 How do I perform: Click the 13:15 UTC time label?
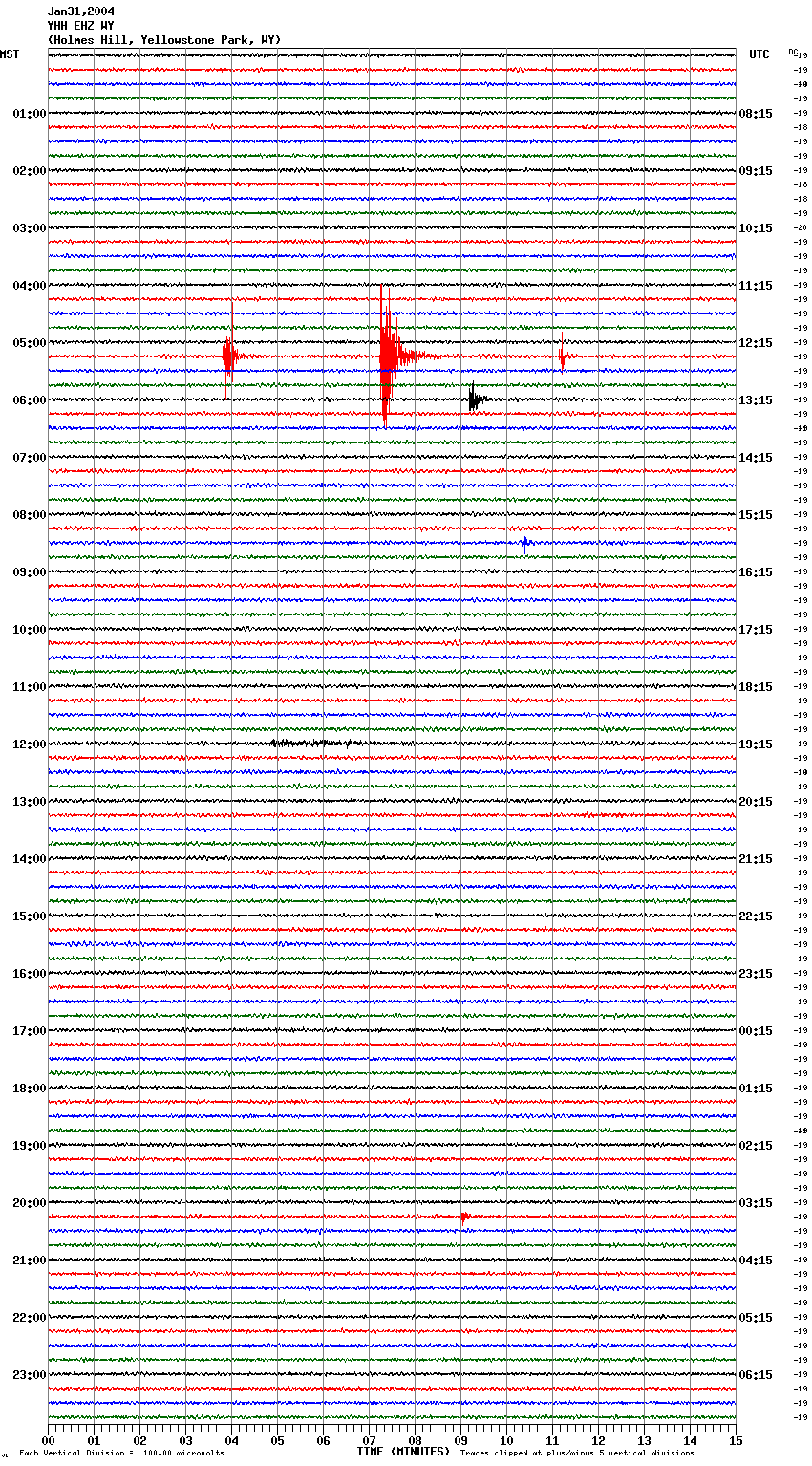pyautogui.click(x=756, y=400)
